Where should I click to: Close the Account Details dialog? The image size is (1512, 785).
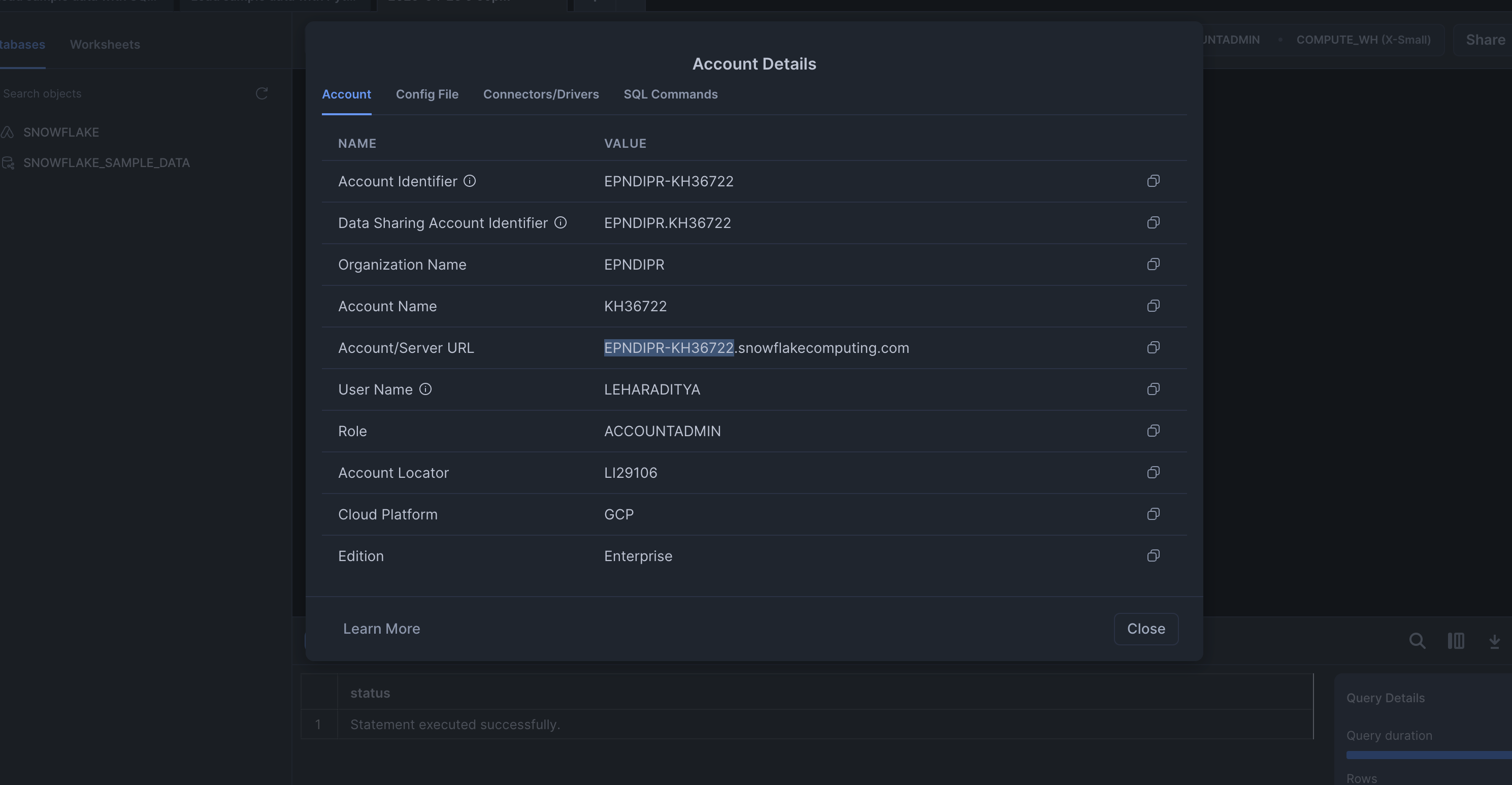[x=1145, y=629]
